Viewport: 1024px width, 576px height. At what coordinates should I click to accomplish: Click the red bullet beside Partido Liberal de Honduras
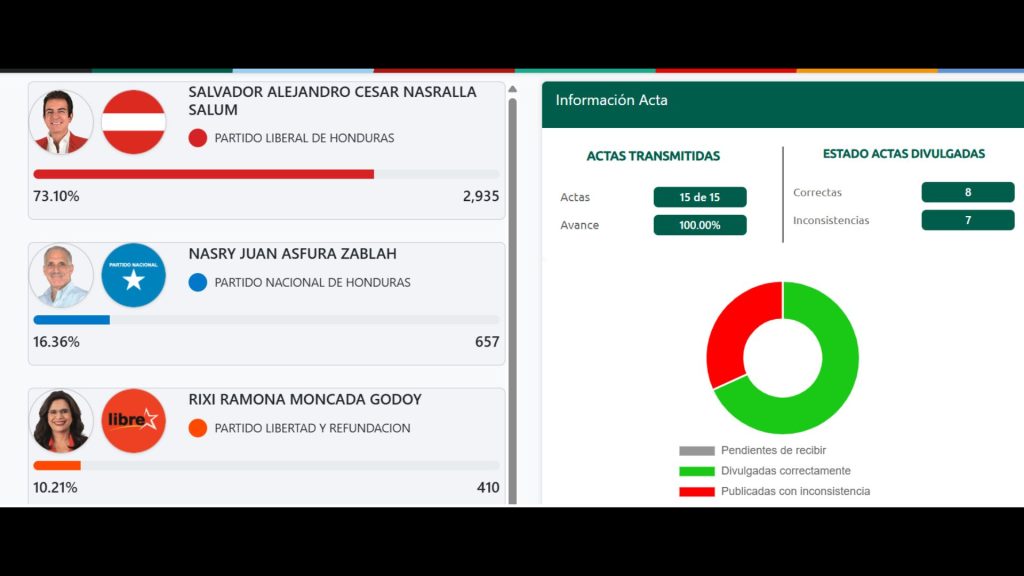click(196, 138)
